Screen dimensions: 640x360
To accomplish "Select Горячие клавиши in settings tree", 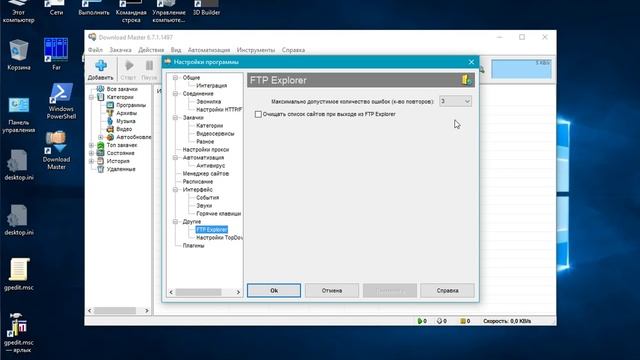I will coord(218,213).
